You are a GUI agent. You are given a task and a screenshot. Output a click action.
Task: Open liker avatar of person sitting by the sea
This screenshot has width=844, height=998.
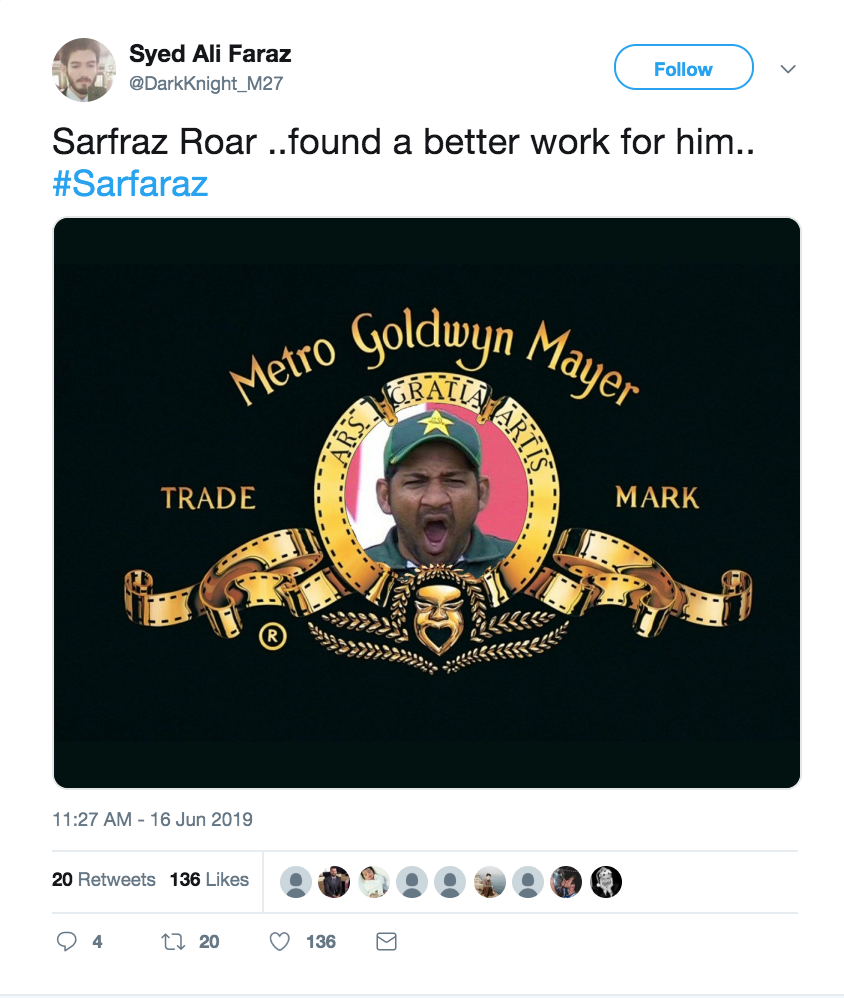point(489,881)
